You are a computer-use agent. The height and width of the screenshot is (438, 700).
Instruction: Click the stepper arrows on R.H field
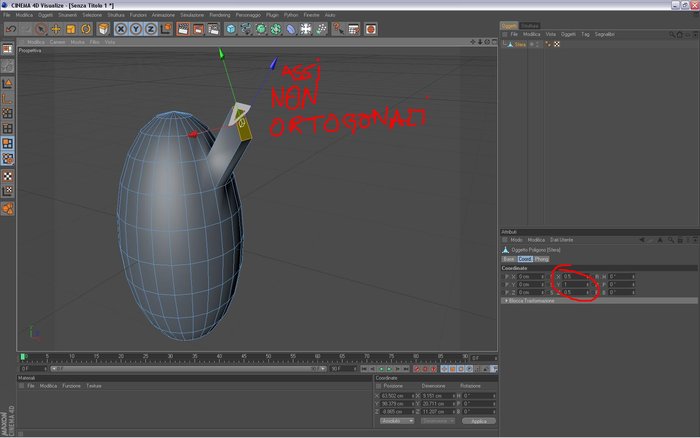[633, 276]
